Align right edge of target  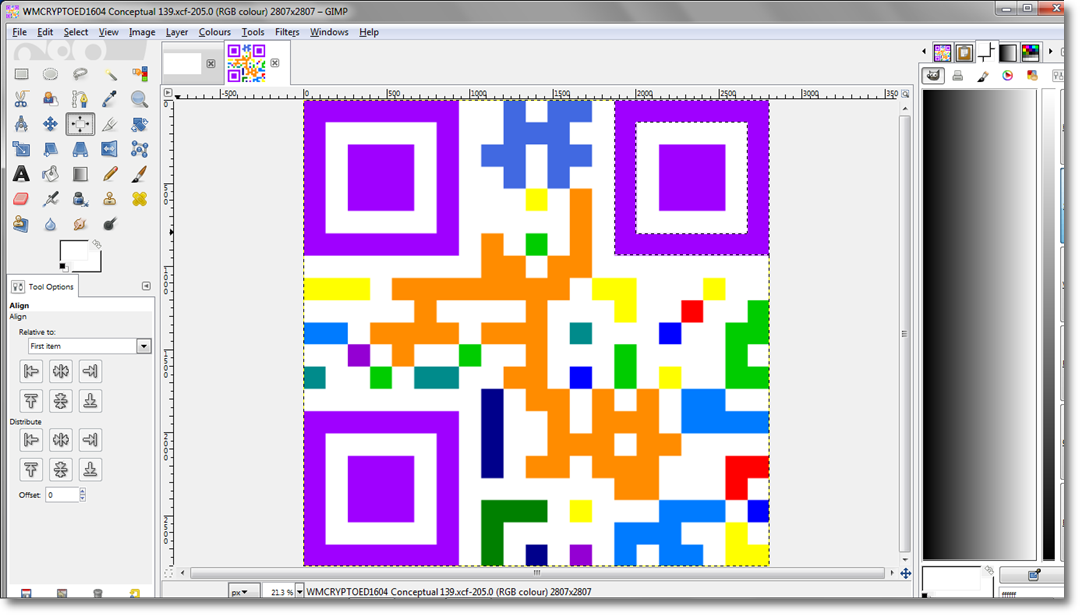click(x=90, y=371)
